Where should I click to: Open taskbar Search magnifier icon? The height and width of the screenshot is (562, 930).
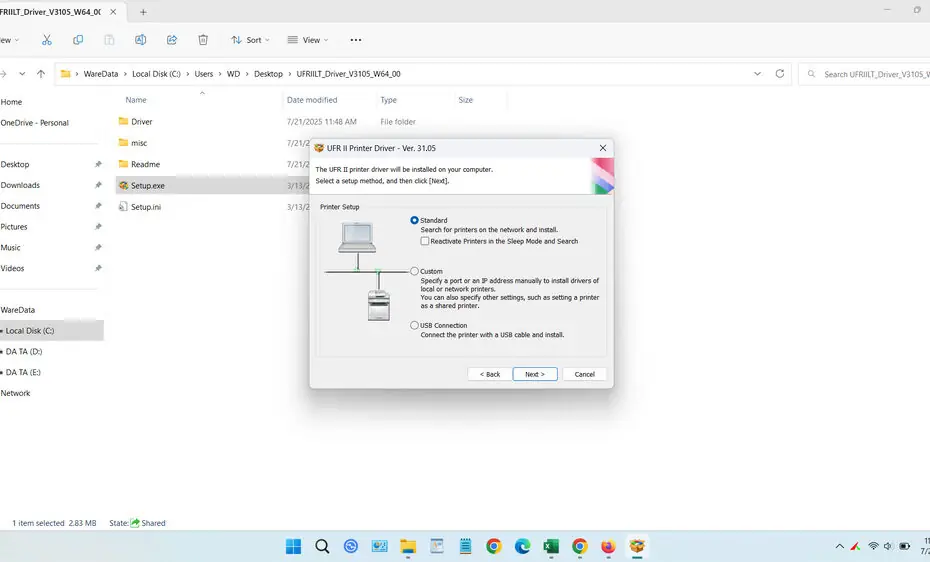tap(322, 546)
